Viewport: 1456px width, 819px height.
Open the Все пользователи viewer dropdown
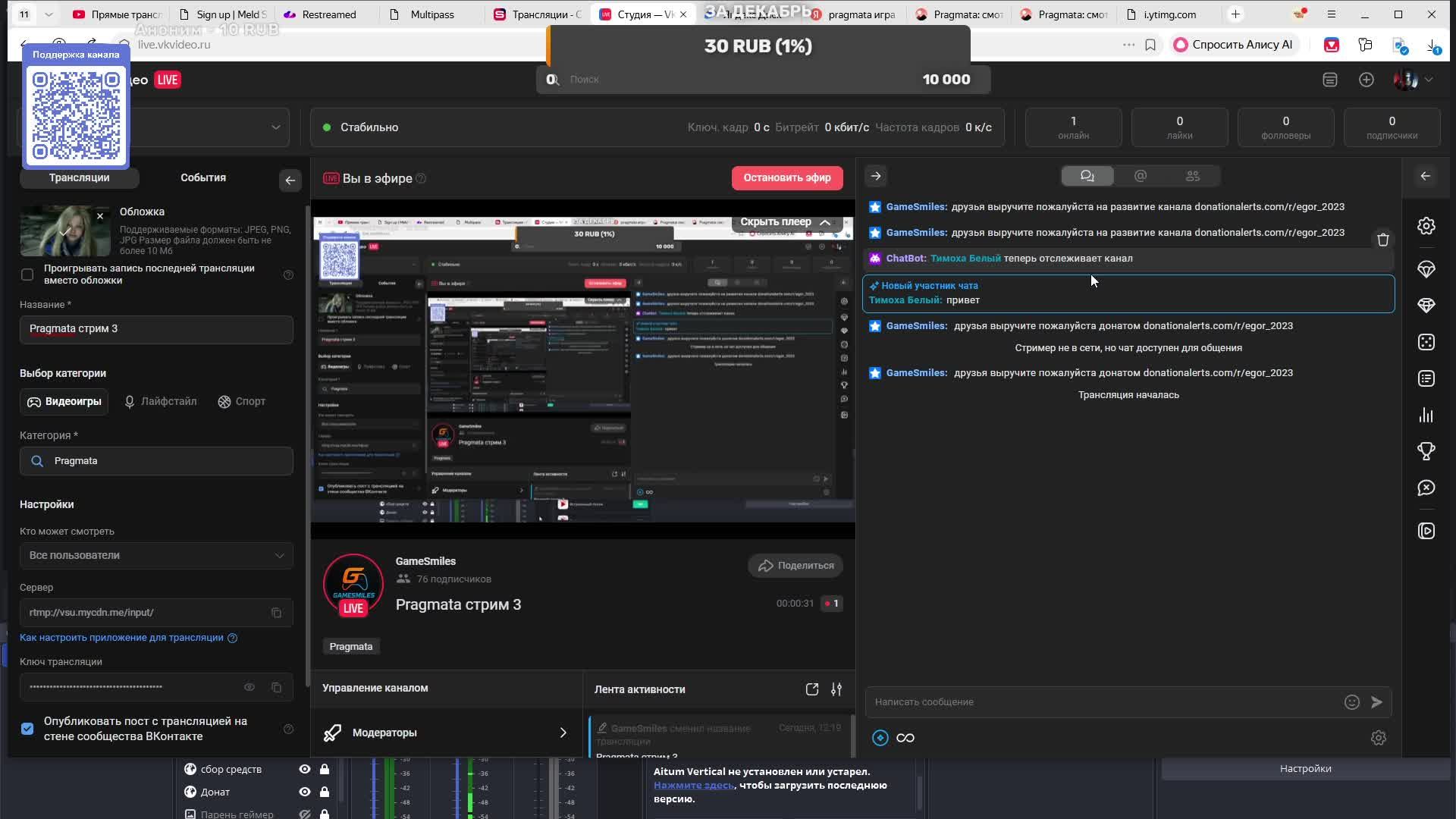coord(156,555)
